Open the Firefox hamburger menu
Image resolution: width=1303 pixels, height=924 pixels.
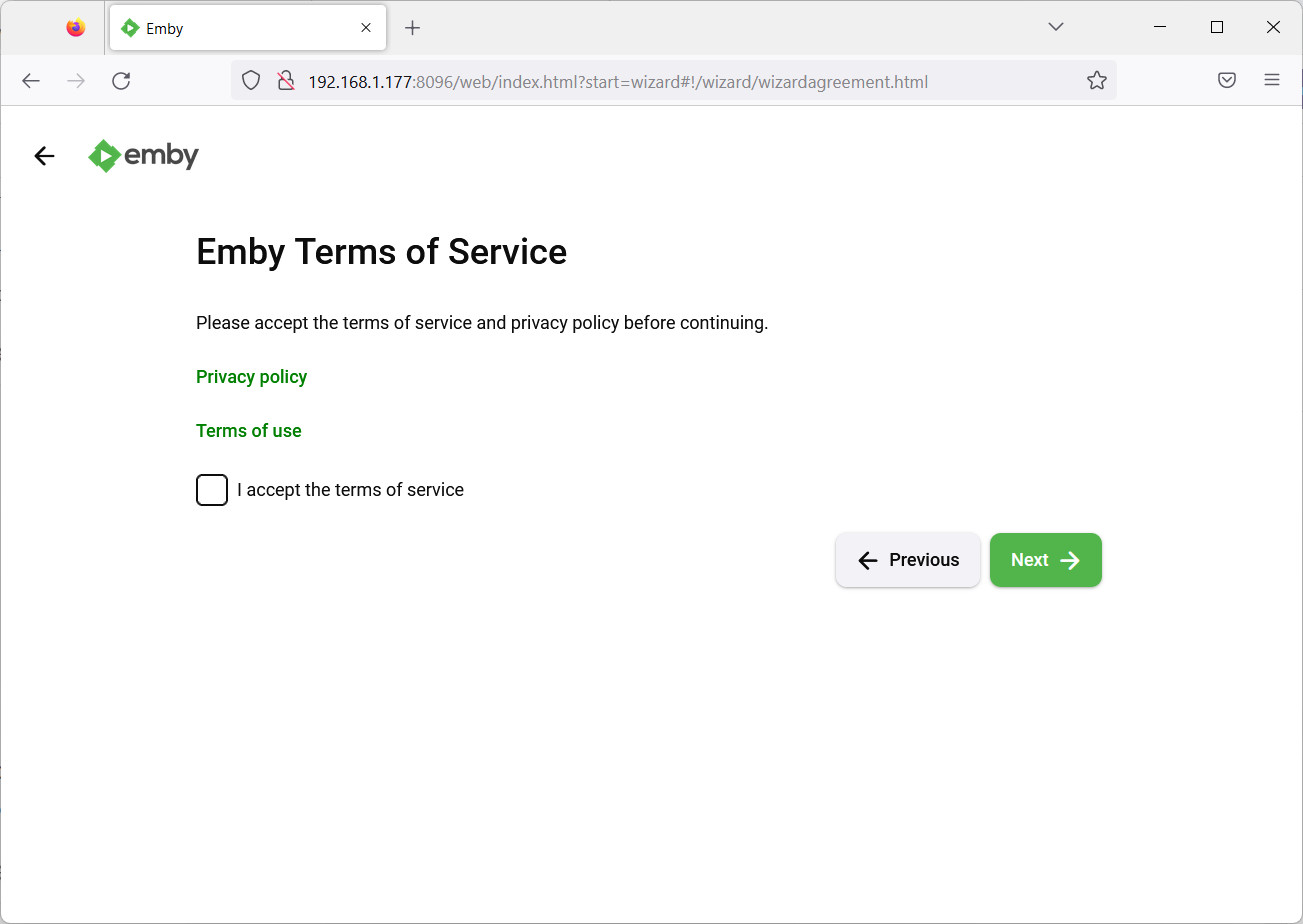(1272, 81)
